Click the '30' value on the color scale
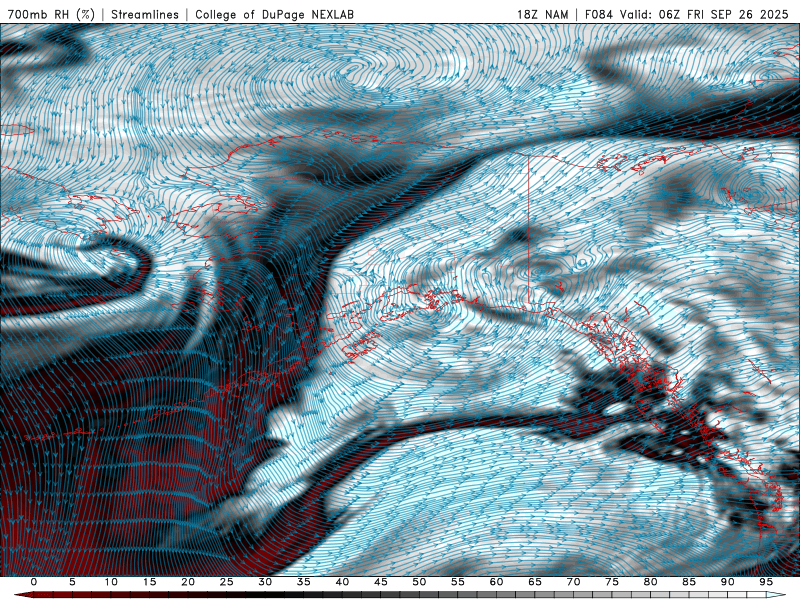This screenshot has height=600, width=800. [x=265, y=582]
